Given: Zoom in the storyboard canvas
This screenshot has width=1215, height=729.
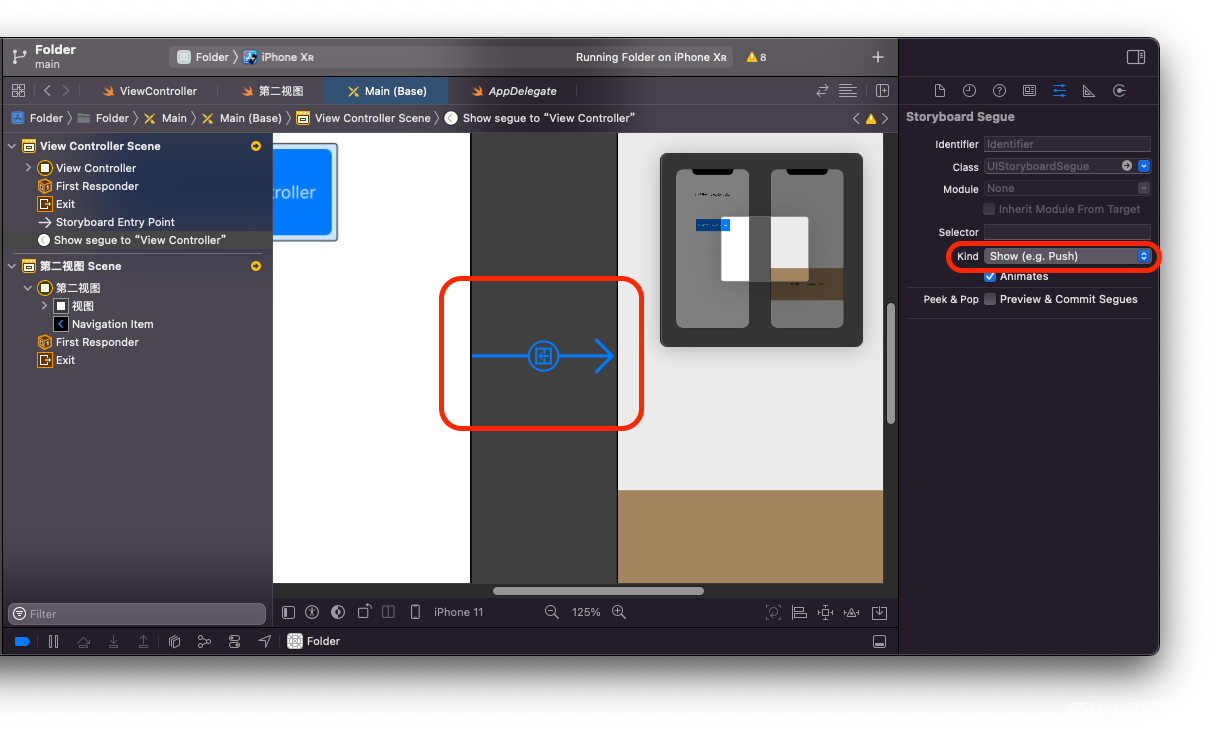Looking at the screenshot, I should click(619, 612).
